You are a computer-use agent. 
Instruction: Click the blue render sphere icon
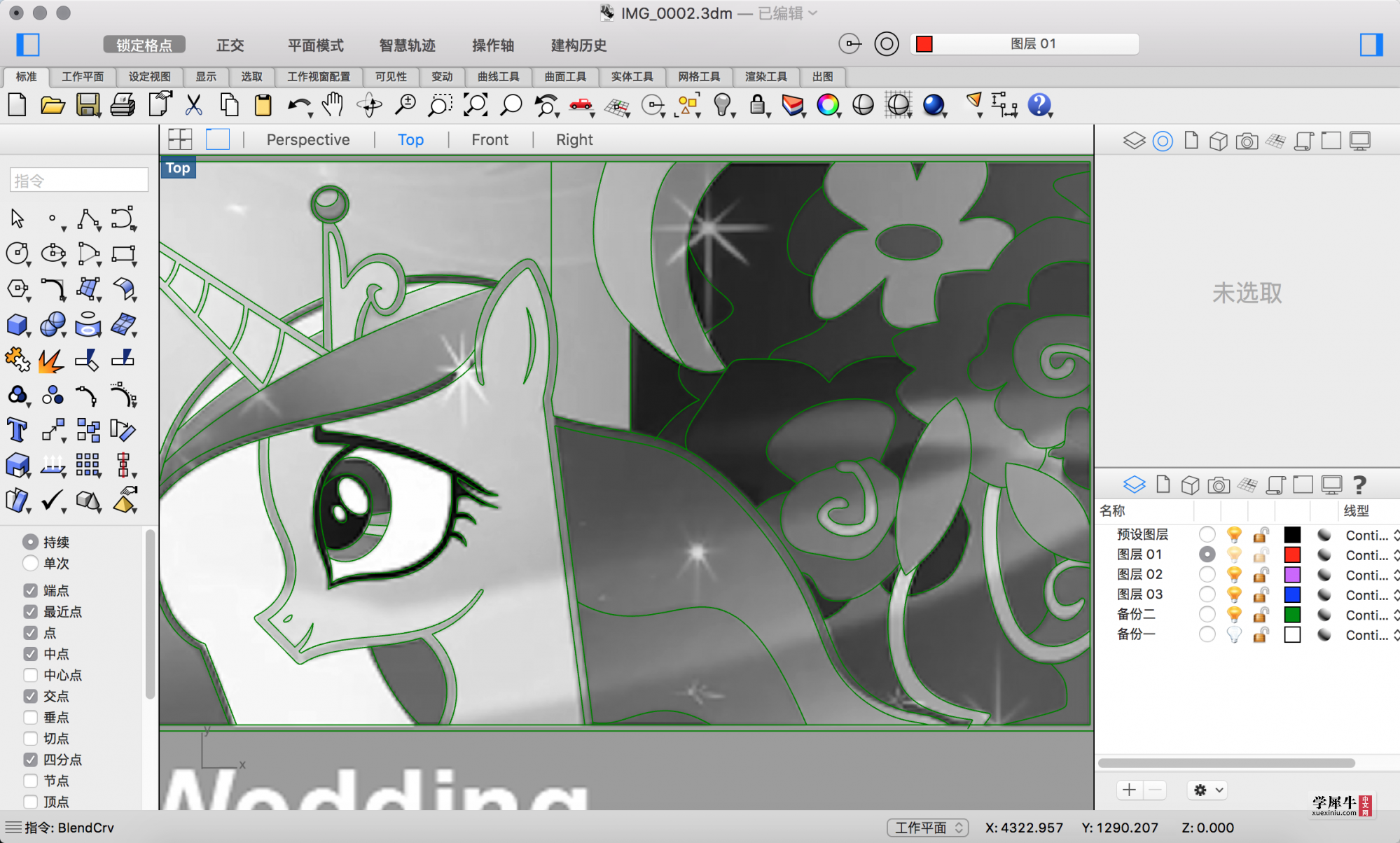pyautogui.click(x=934, y=105)
